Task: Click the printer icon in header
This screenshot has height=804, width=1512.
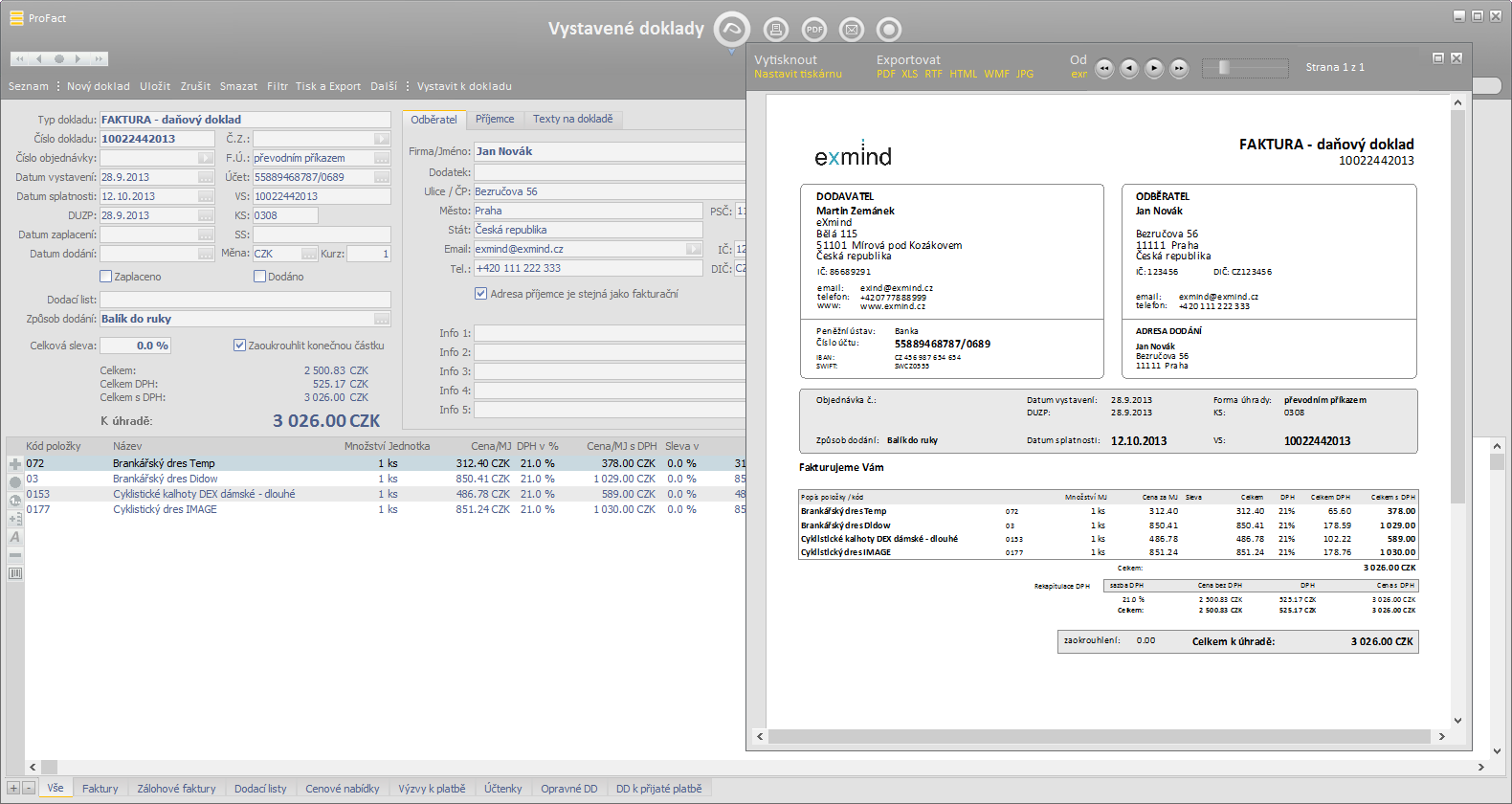Action: [x=776, y=30]
